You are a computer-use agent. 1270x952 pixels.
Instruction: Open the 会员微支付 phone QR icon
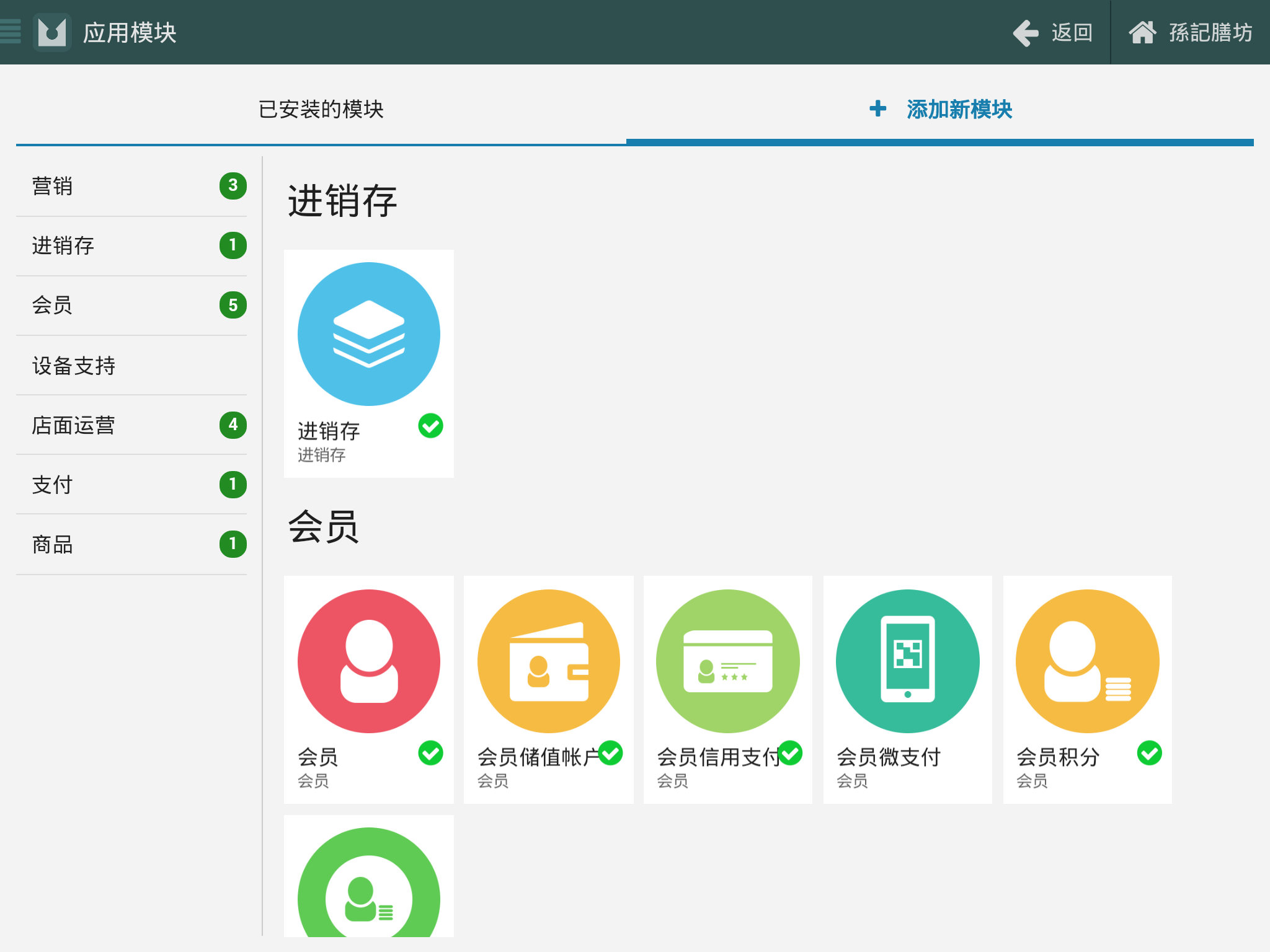click(908, 661)
